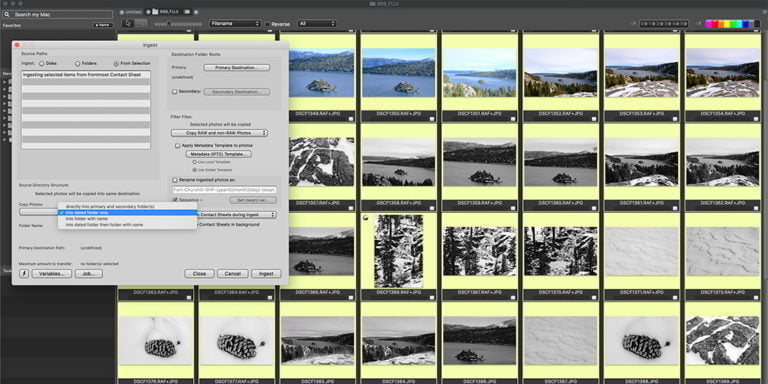768x384 pixels.
Task: Open the Filename sort dropdown
Action: click(x=235, y=24)
